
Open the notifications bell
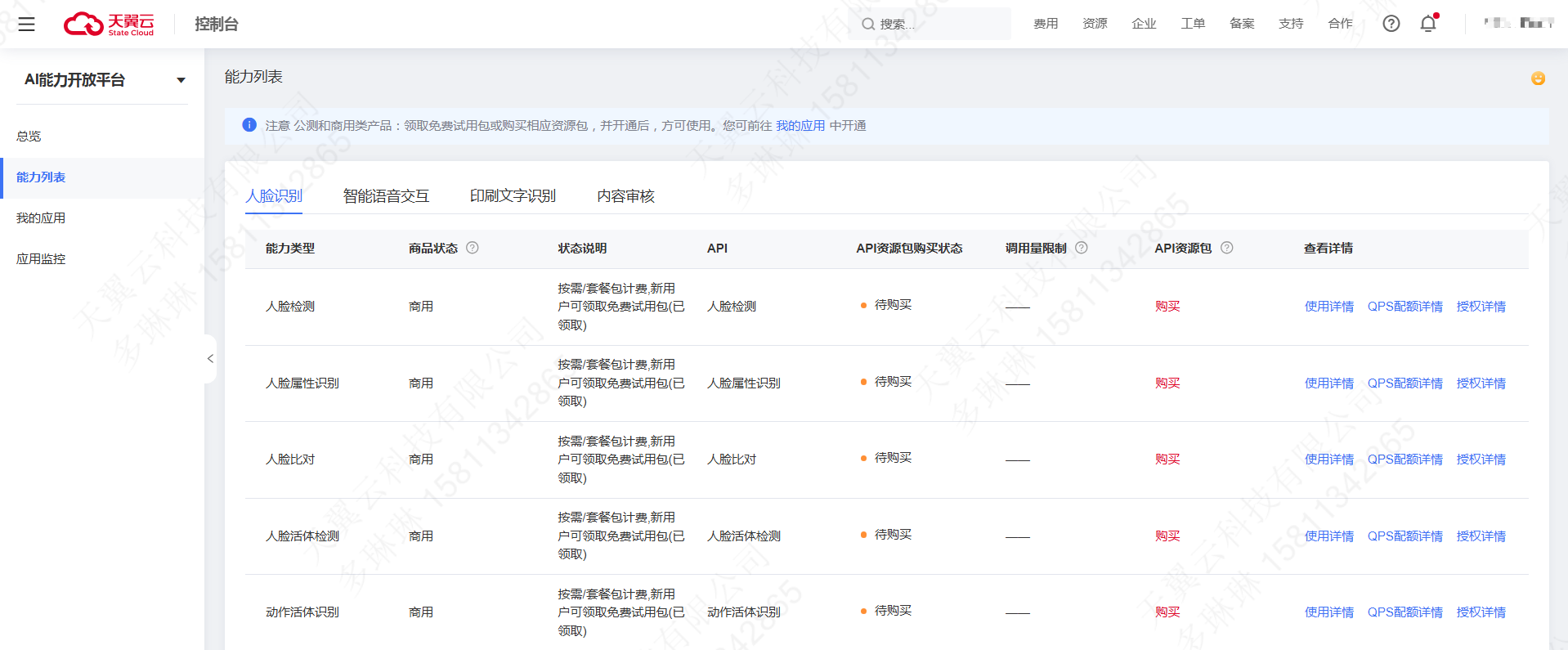point(1428,24)
